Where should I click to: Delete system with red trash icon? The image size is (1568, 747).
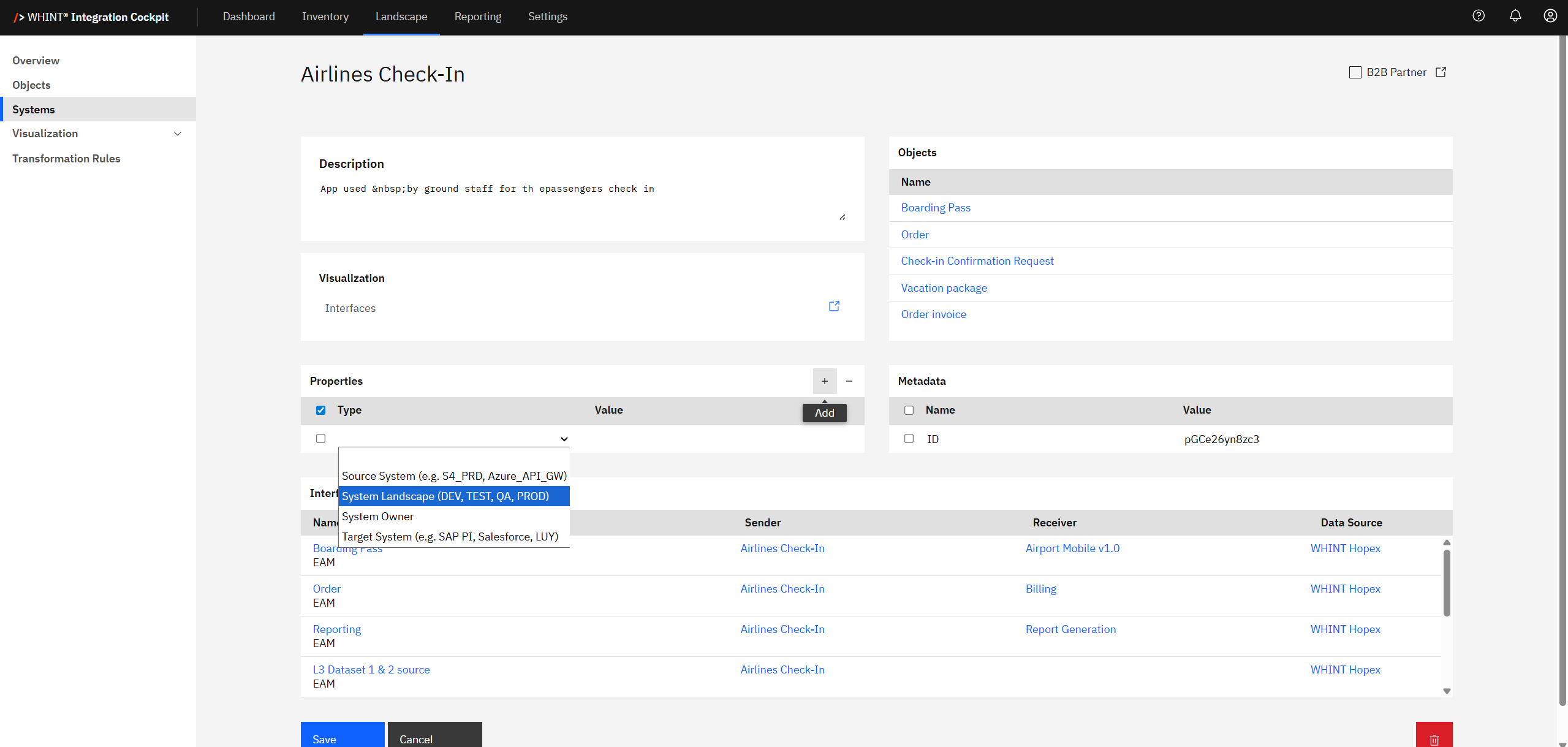pos(1434,735)
